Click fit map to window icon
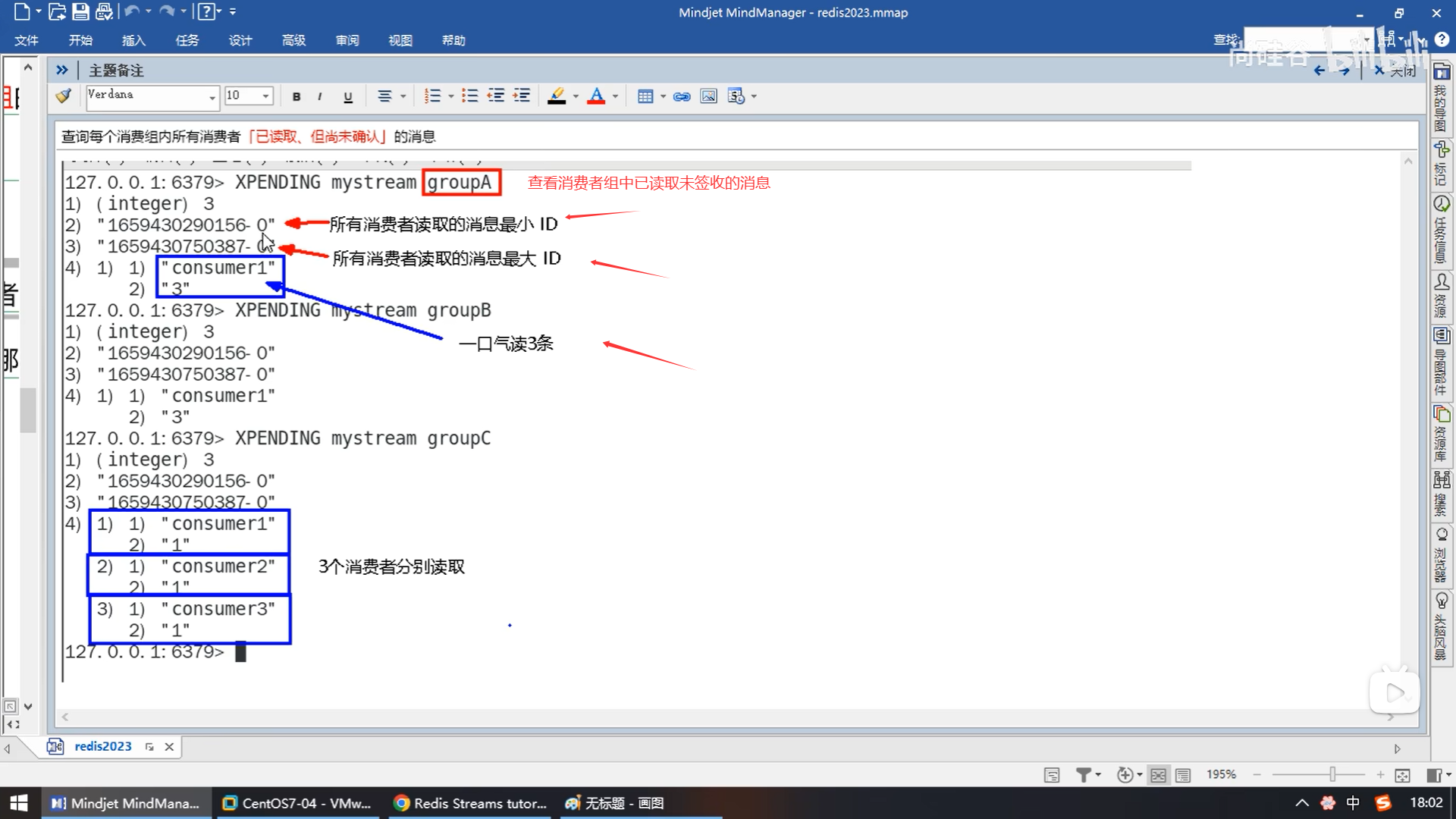The width and height of the screenshot is (1456, 819). (x=1403, y=775)
